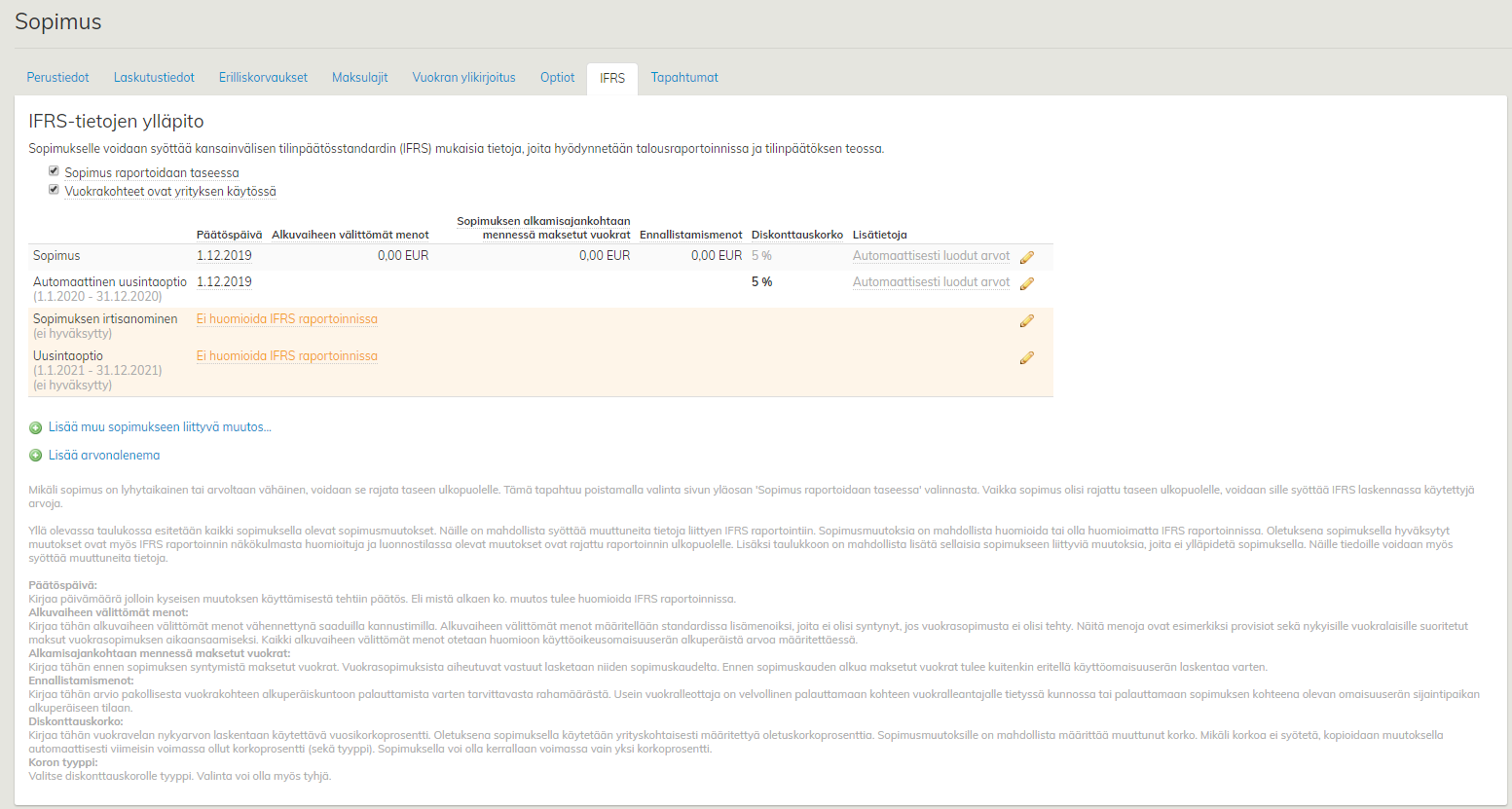Uncheck Vuokrakohteet ovat yrityksen käytössä

pos(54,190)
